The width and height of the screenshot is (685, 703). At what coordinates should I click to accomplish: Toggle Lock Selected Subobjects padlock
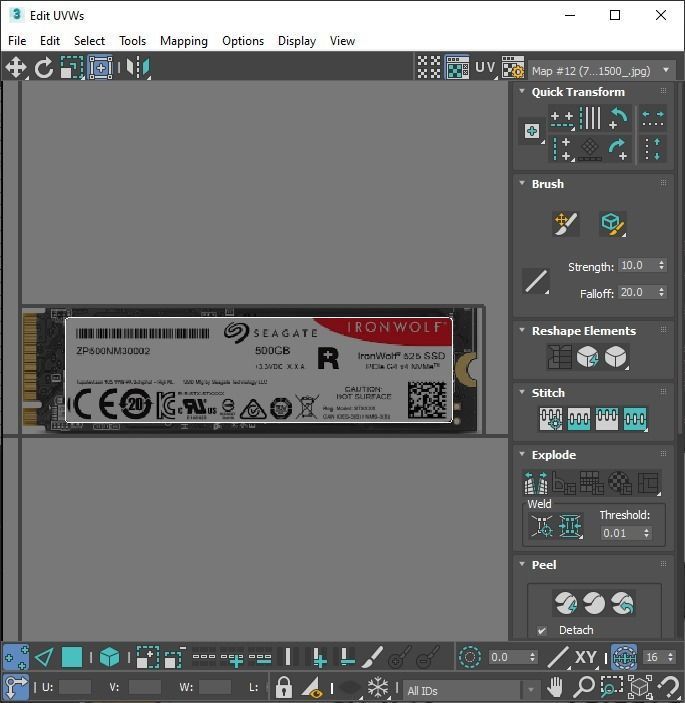(x=284, y=686)
